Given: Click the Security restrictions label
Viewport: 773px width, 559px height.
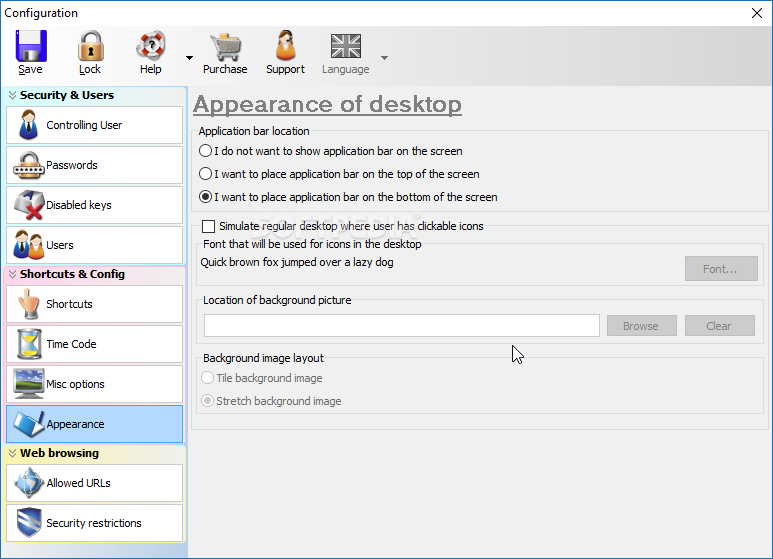Looking at the screenshot, I should coord(94,523).
